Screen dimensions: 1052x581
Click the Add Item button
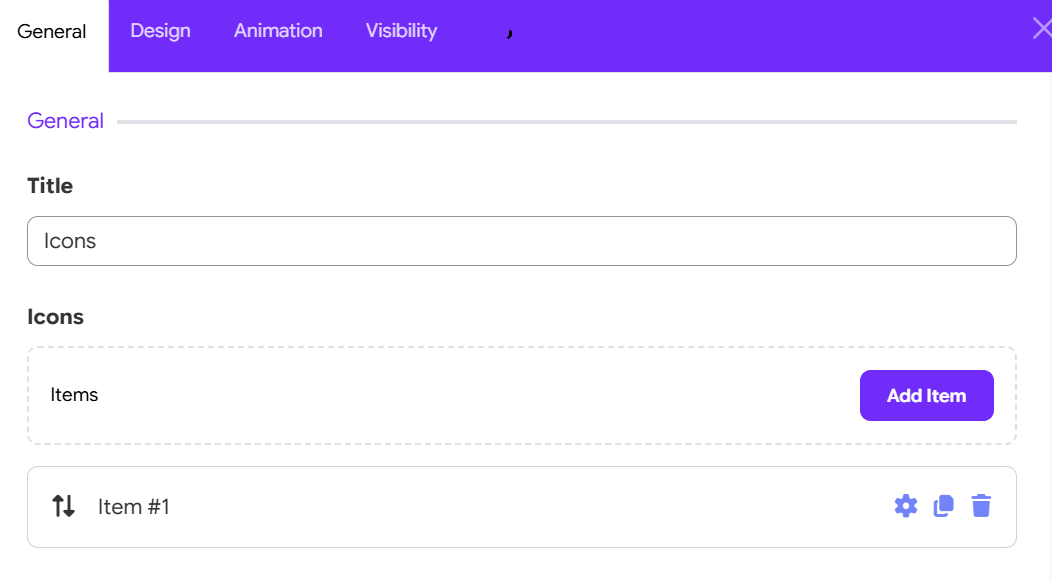pyautogui.click(x=927, y=396)
